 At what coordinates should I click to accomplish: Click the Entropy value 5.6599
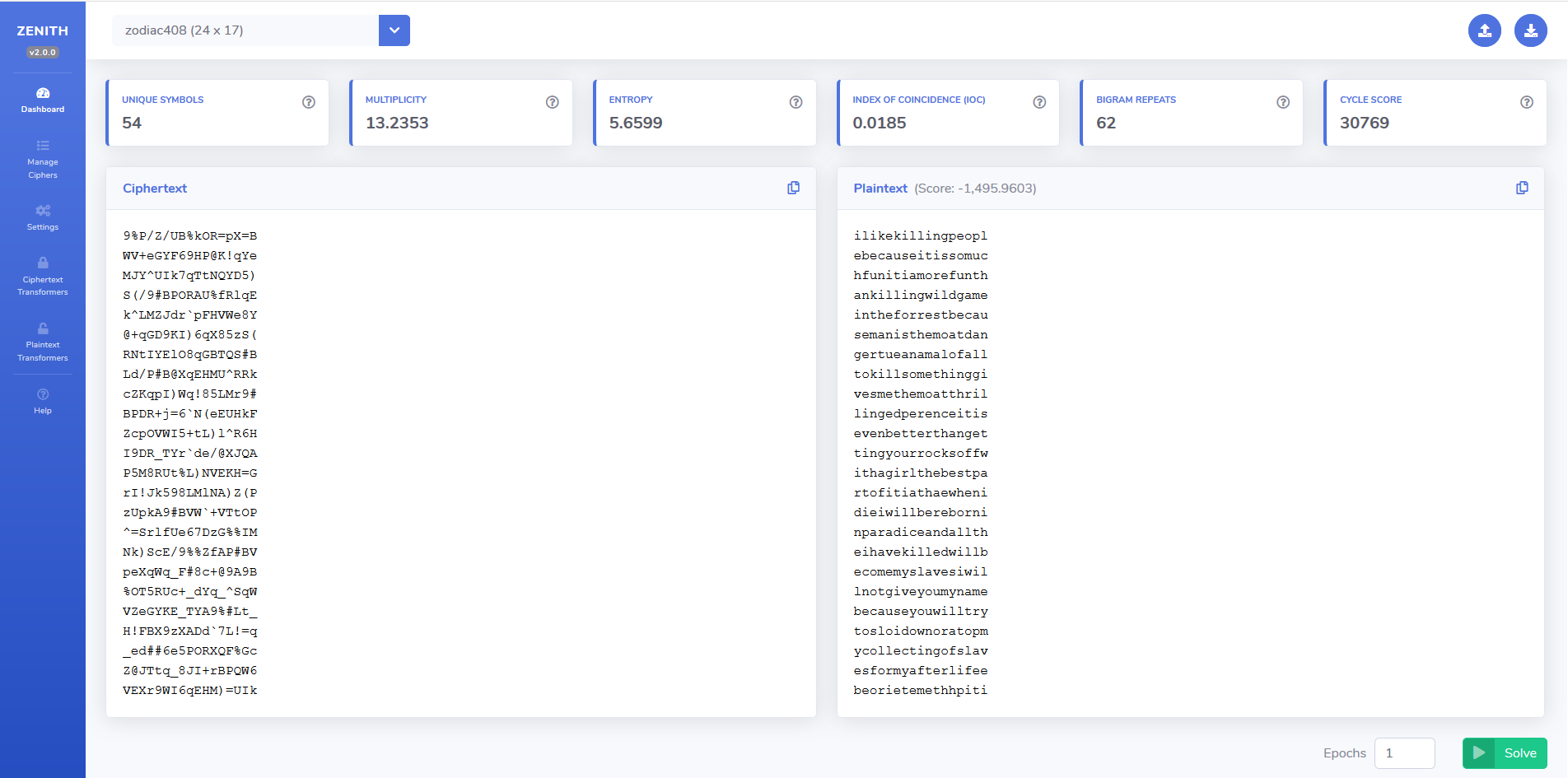636,123
